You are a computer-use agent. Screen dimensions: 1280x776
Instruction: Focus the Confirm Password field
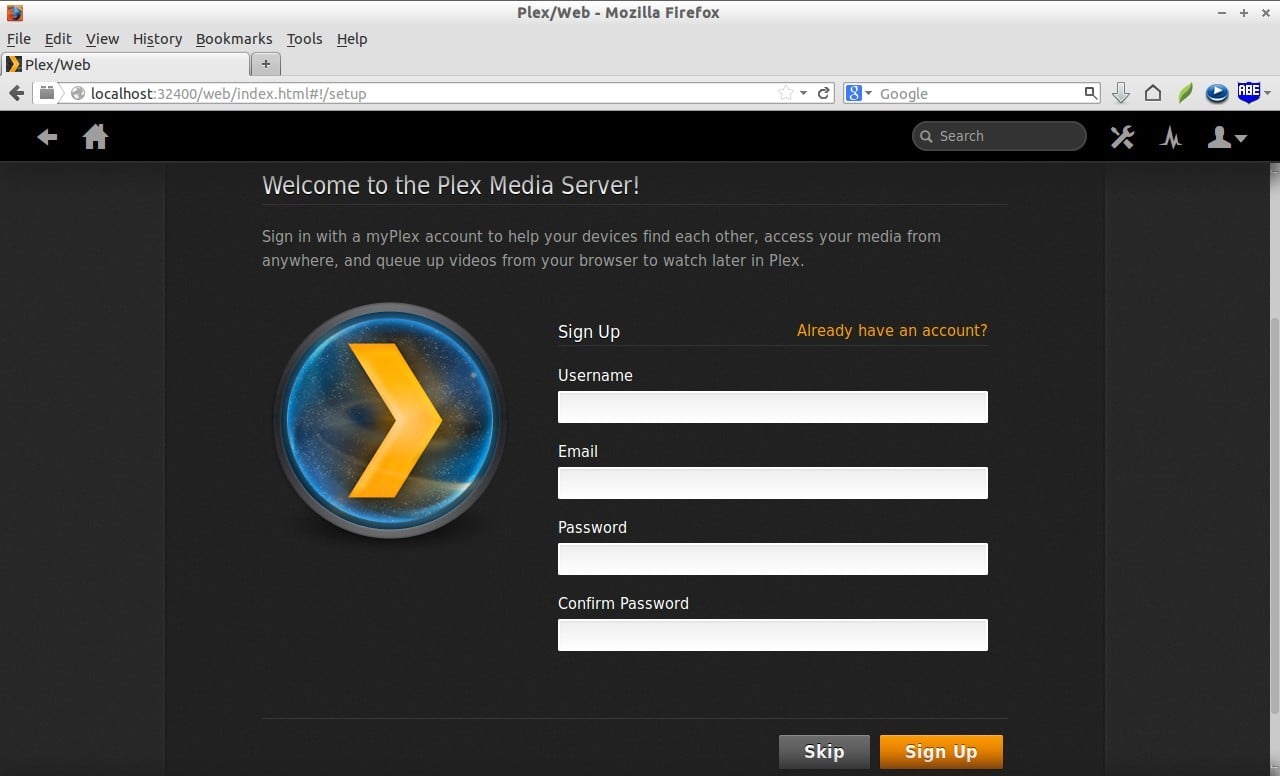click(773, 635)
